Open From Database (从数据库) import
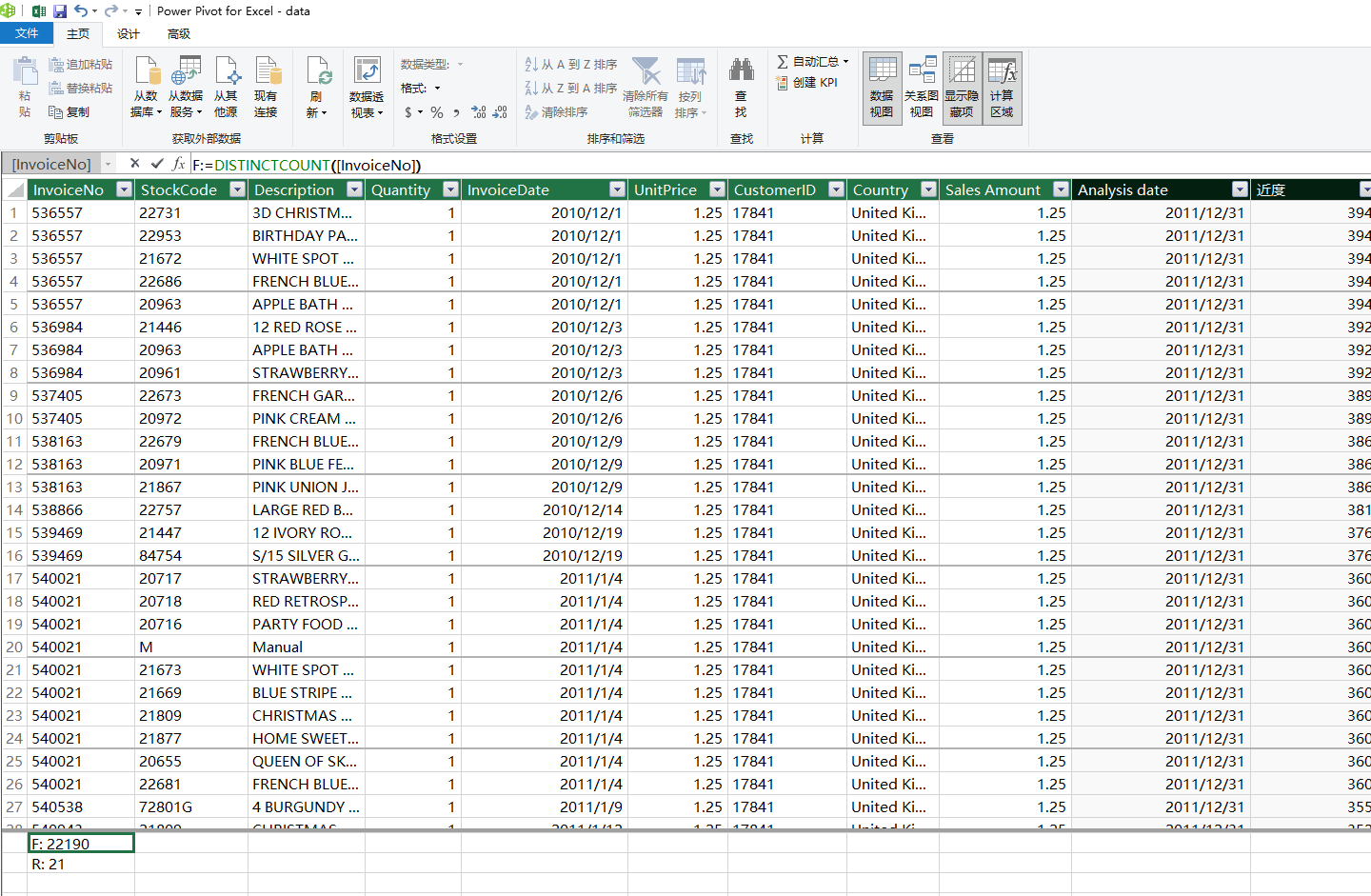The image size is (1371, 896). (146, 87)
